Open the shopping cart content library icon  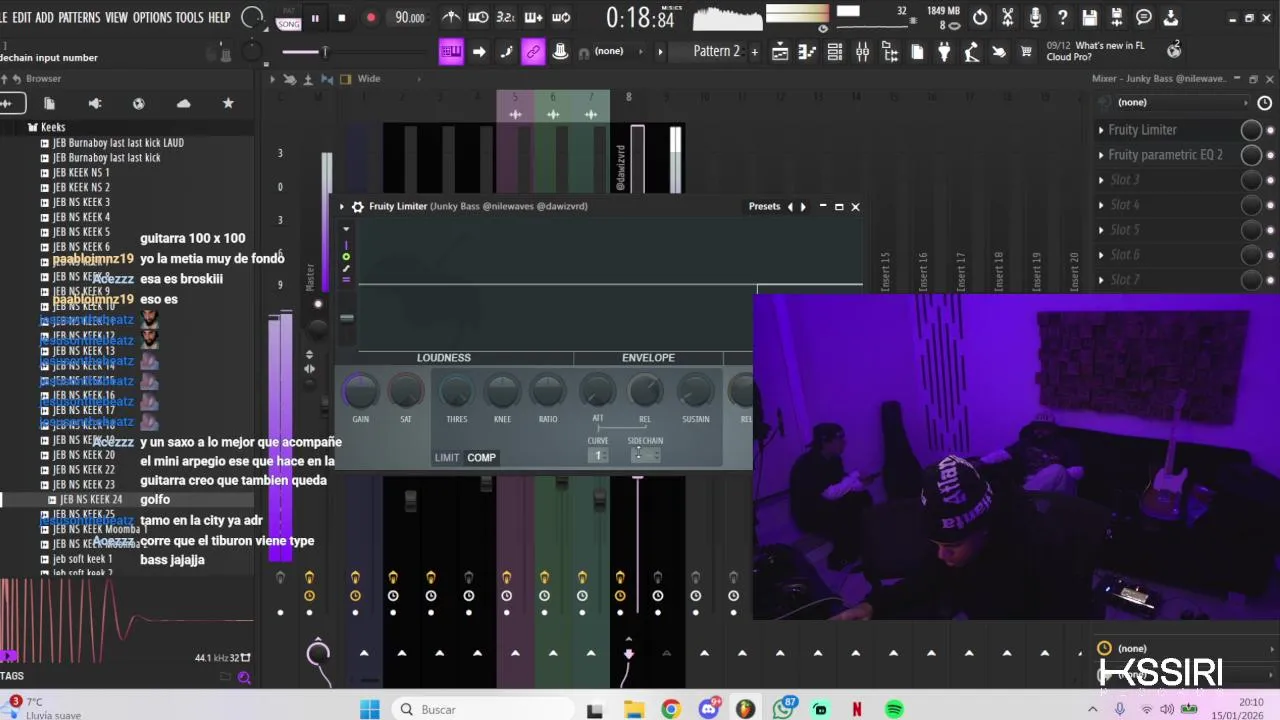[1026, 52]
